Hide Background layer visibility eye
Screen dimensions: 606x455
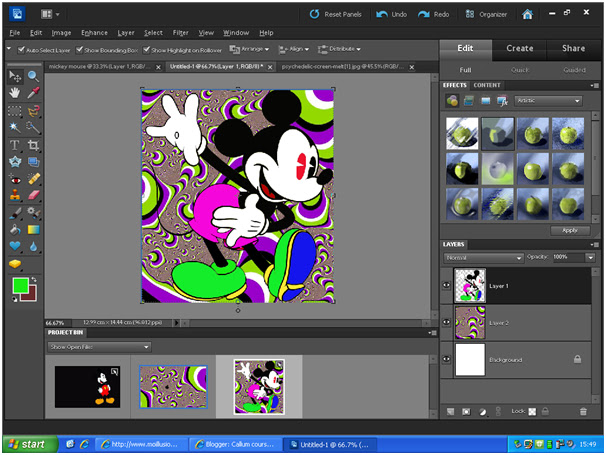click(446, 359)
